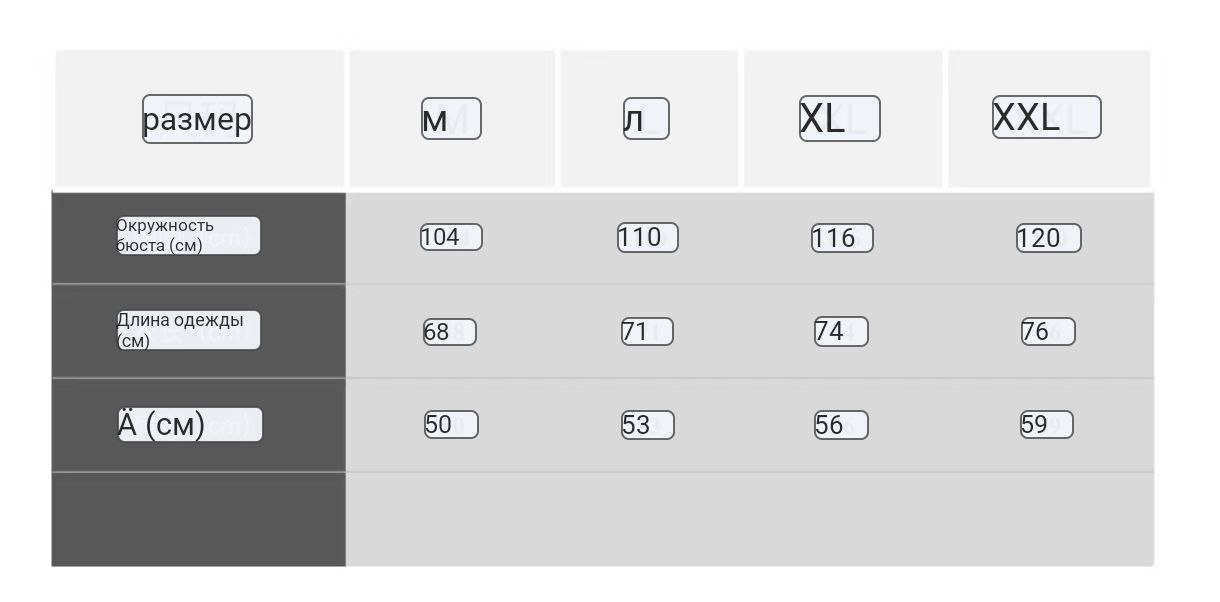This screenshot has height=602, width=1220.
Task: Click length value 68 cell
Action: [450, 332]
